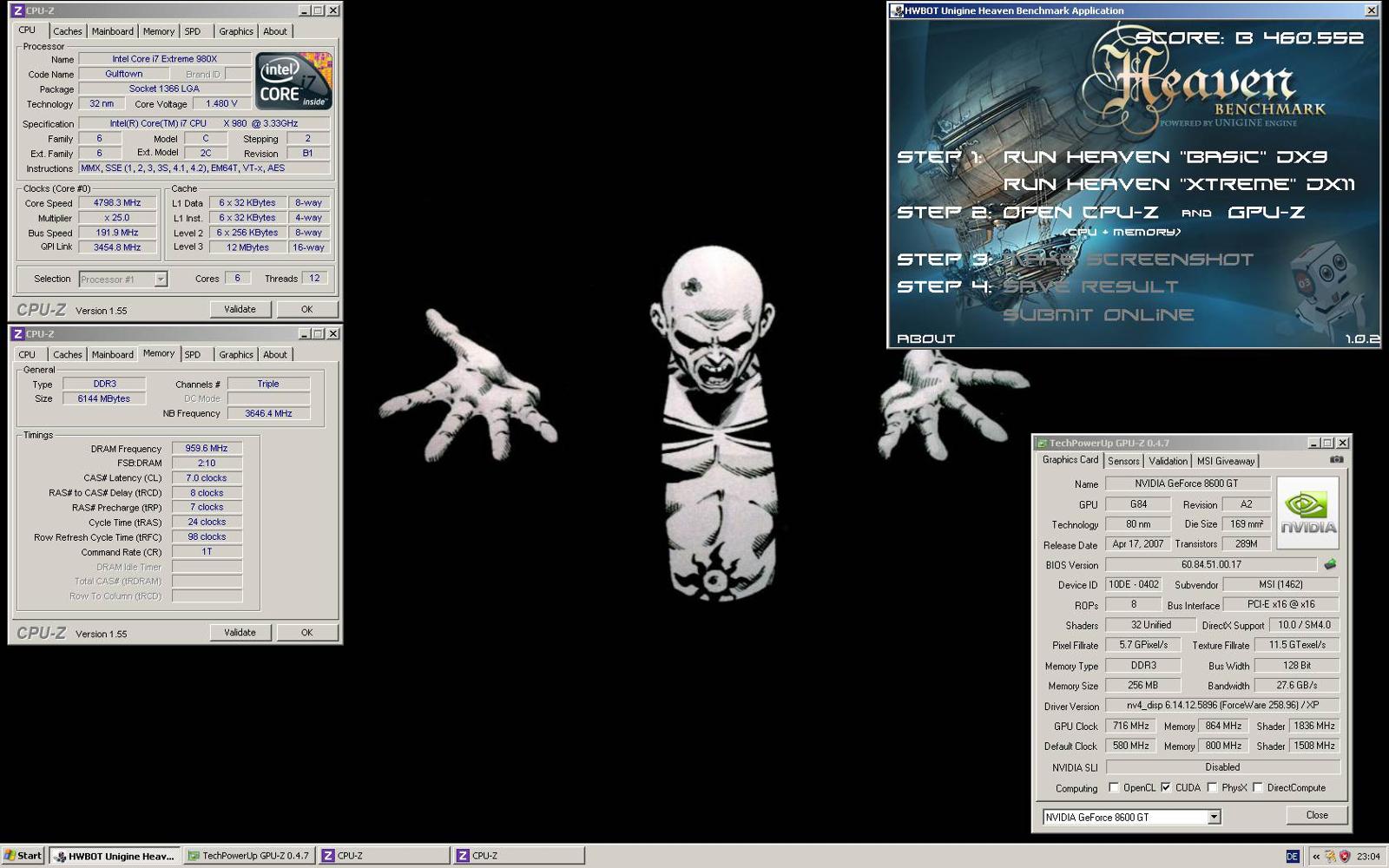
Task: Click the lower CPU-Z Memory window title icon
Action: coord(17,333)
